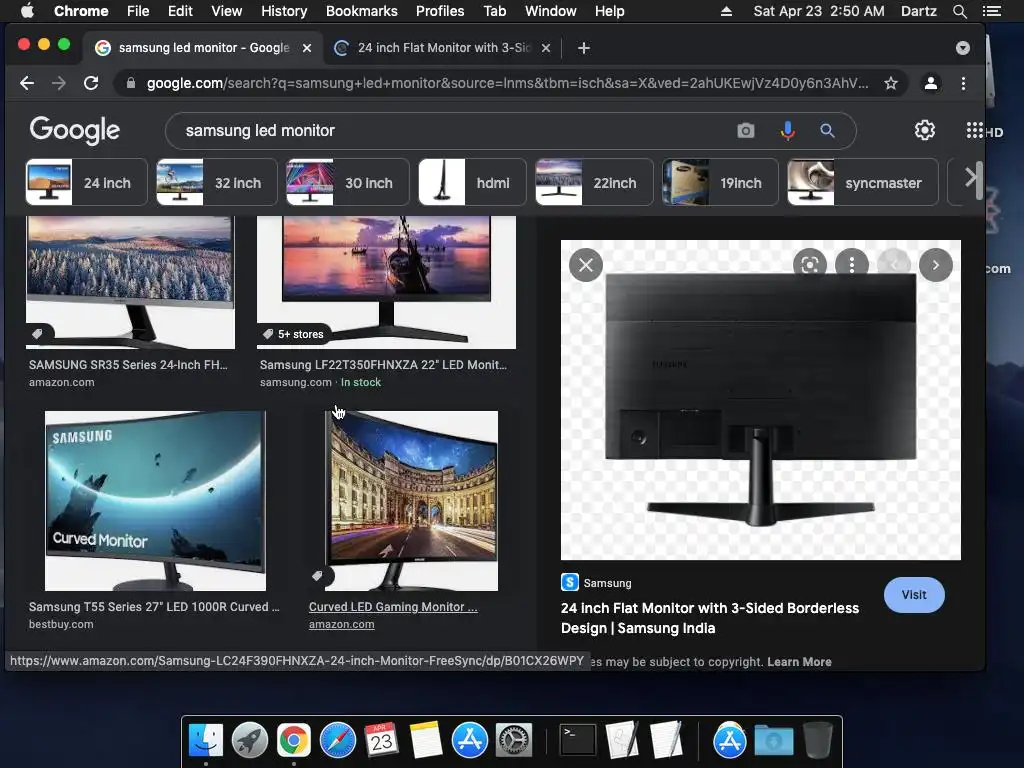Select the 19inch filter chip

720,182
